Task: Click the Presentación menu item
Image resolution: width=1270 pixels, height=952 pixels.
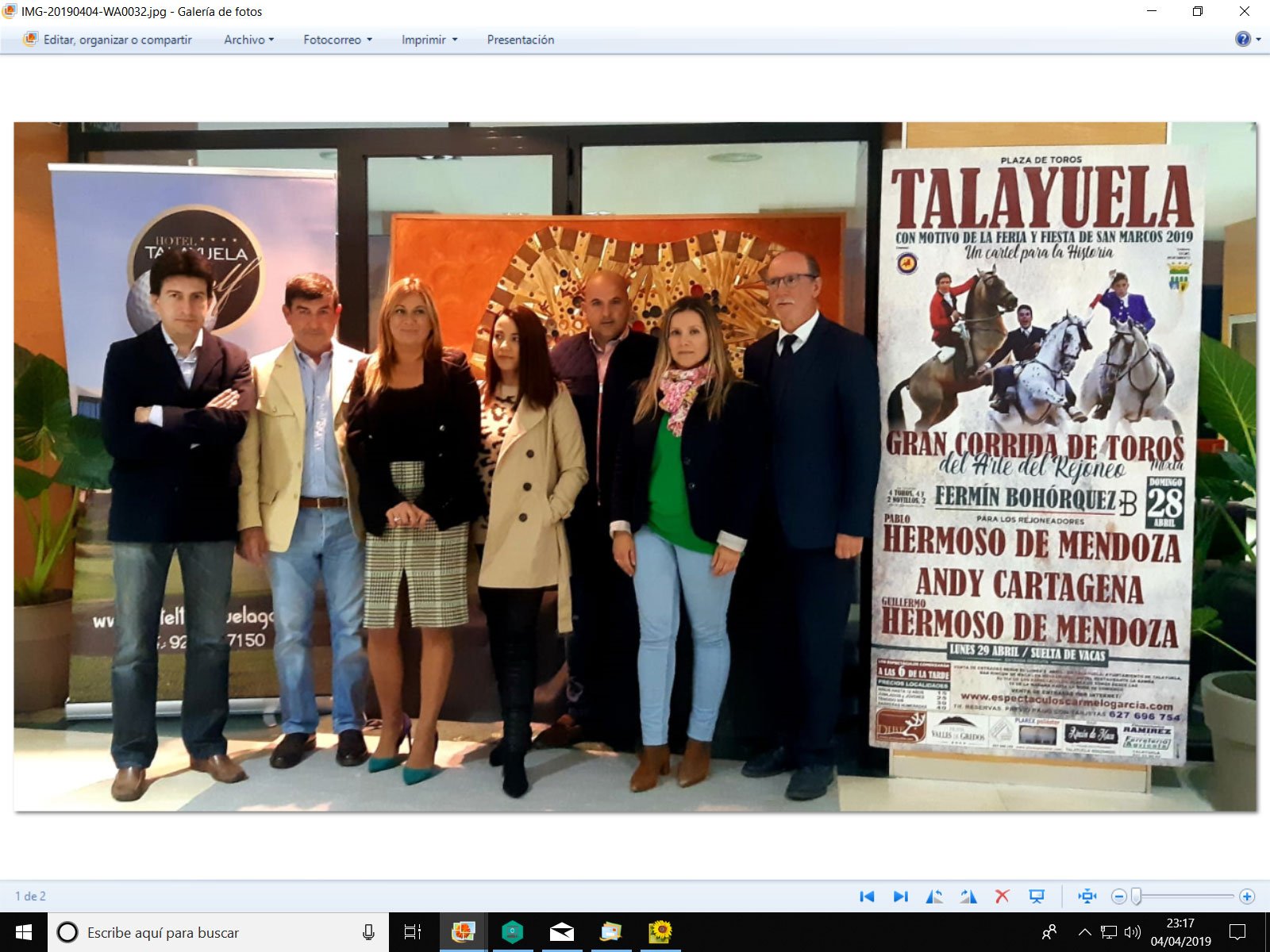Action: (x=521, y=40)
